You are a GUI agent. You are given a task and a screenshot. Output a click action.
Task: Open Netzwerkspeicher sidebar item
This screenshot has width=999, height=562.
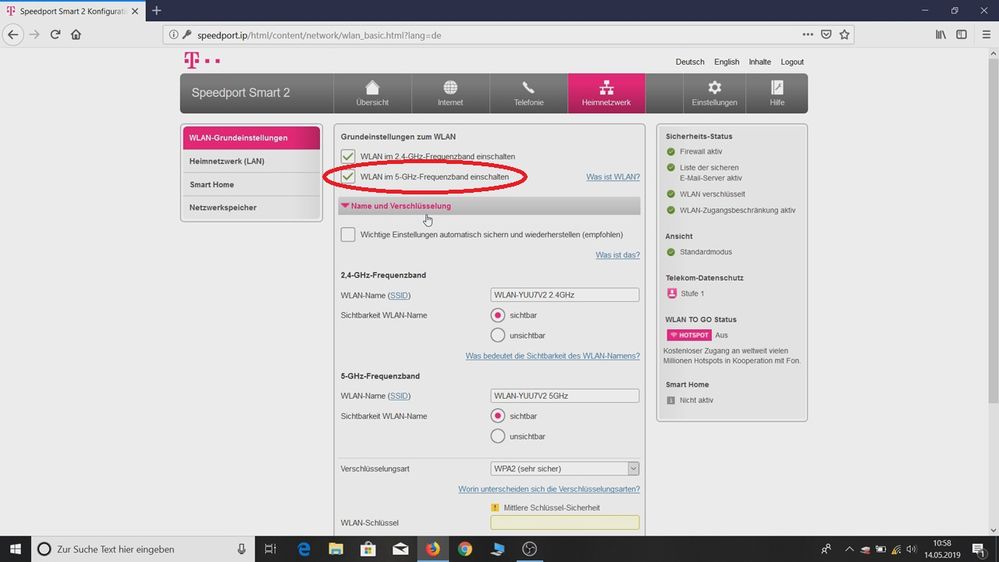[251, 207]
